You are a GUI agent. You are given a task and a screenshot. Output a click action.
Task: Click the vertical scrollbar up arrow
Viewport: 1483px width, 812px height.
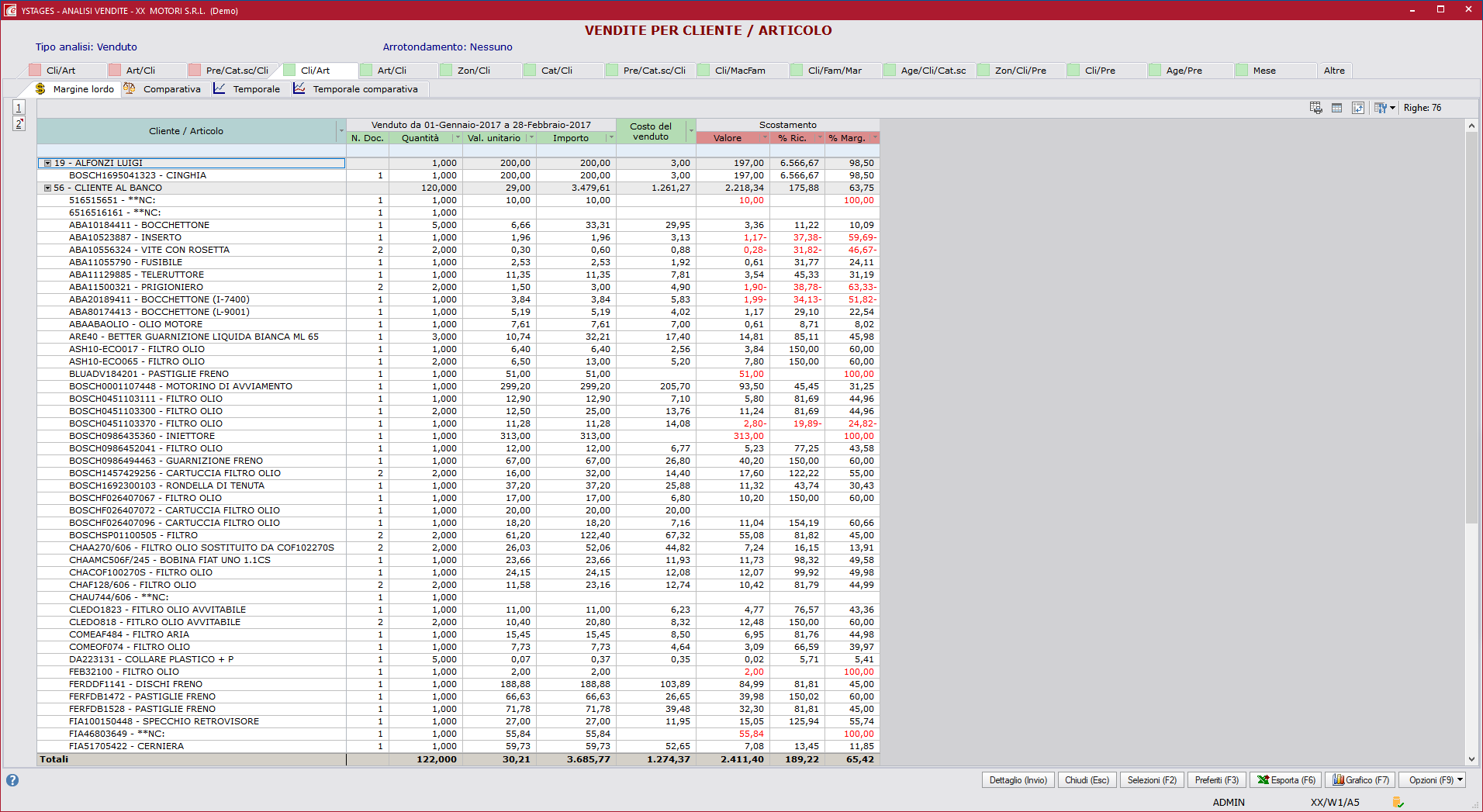(x=1471, y=126)
